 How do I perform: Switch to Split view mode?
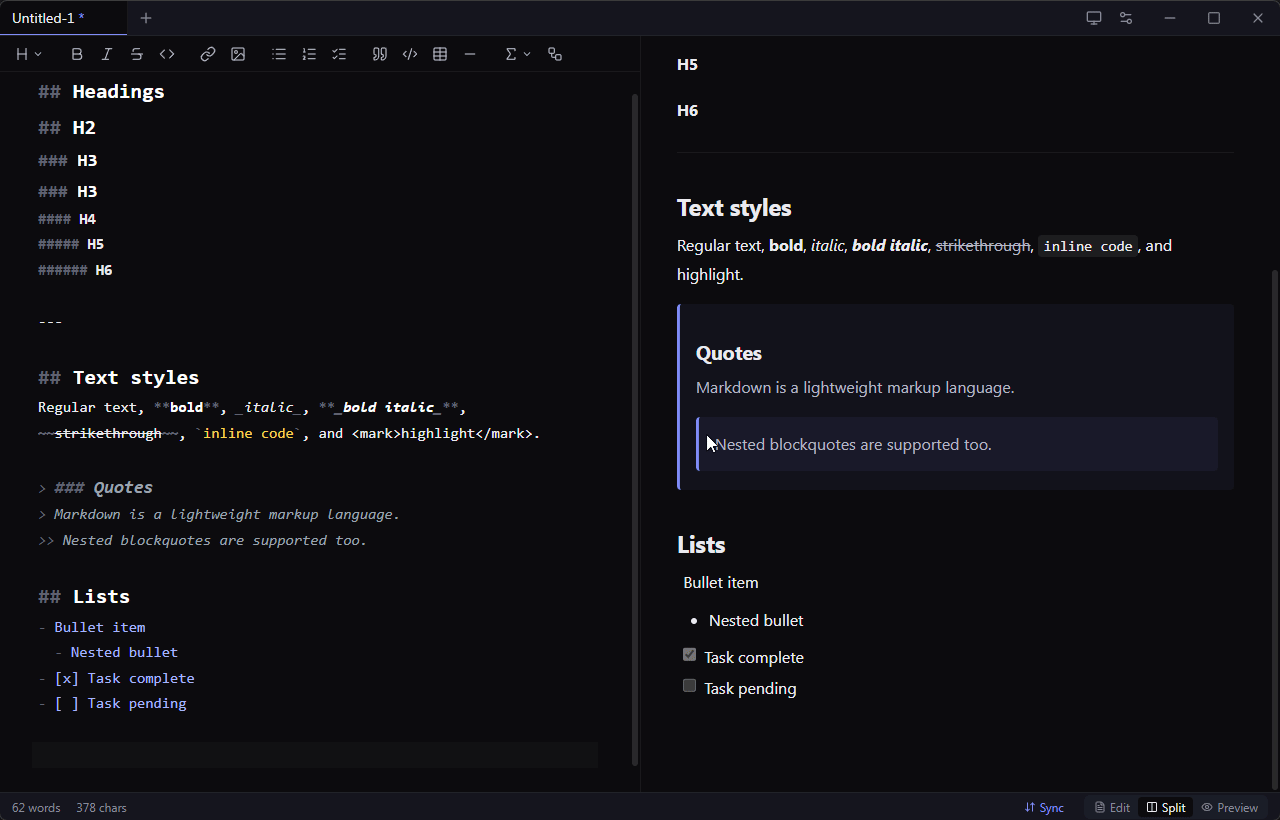pos(1166,807)
